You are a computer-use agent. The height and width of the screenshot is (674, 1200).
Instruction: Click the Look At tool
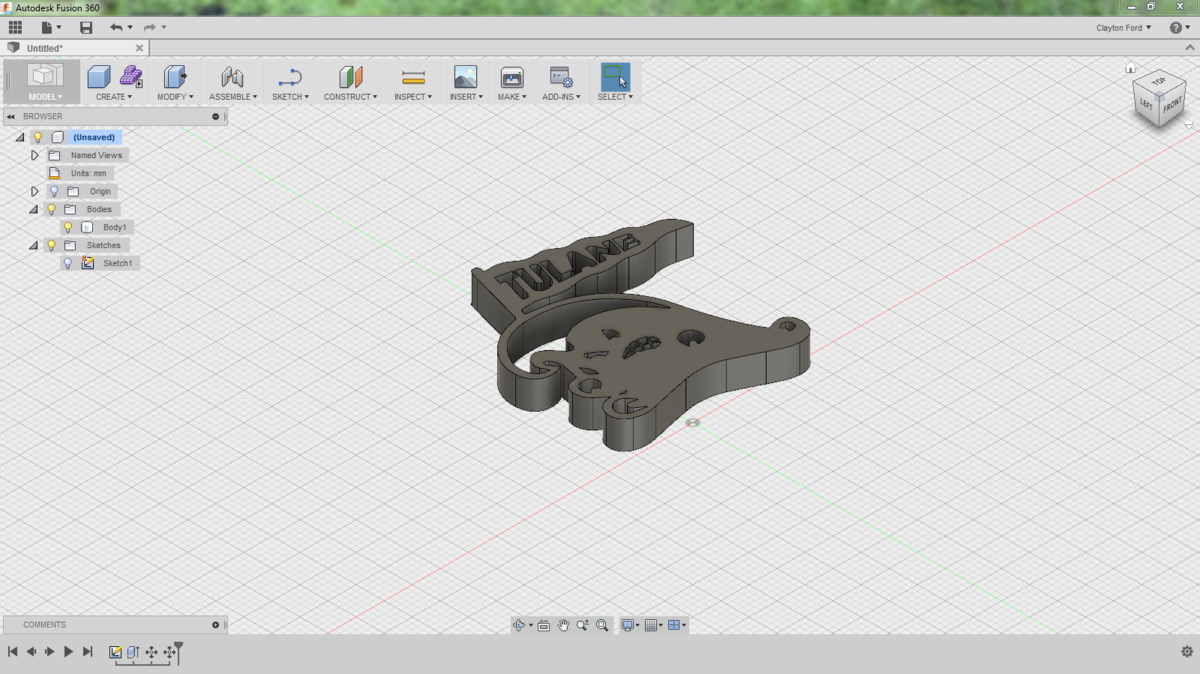(543, 625)
